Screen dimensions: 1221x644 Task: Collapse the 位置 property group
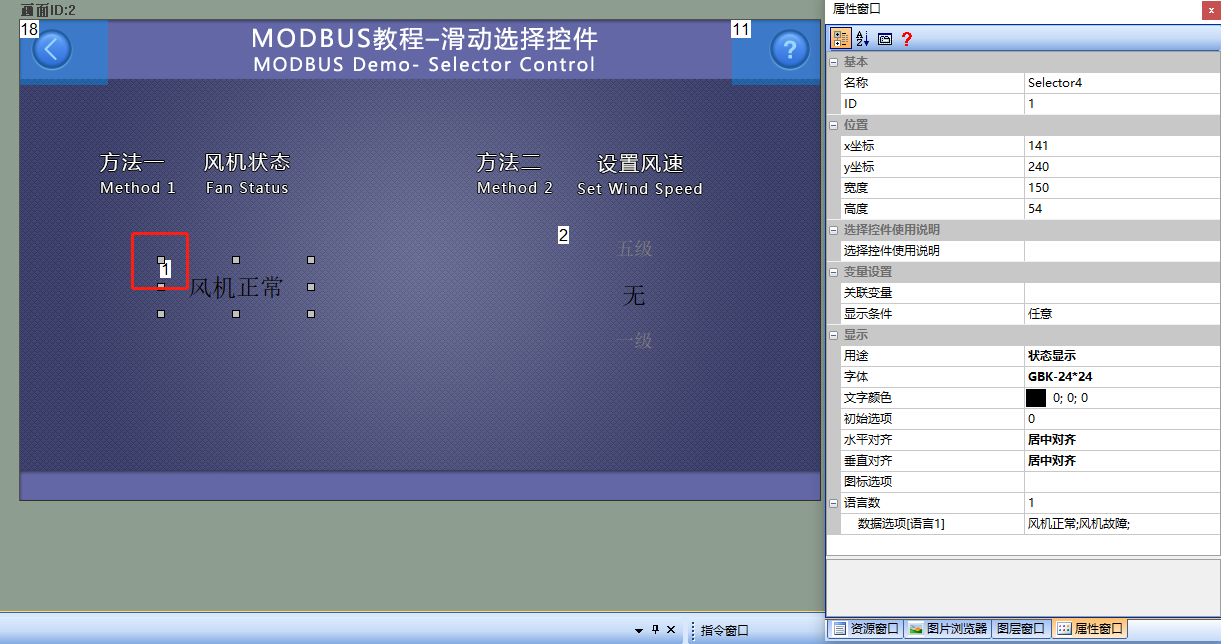coord(833,125)
